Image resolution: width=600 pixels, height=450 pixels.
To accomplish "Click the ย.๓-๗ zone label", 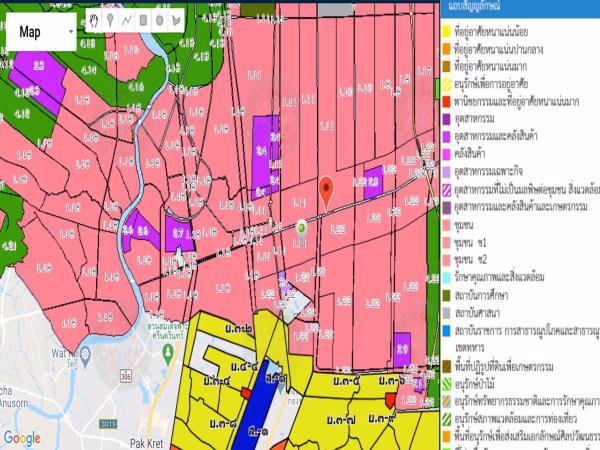I will tap(341, 420).
